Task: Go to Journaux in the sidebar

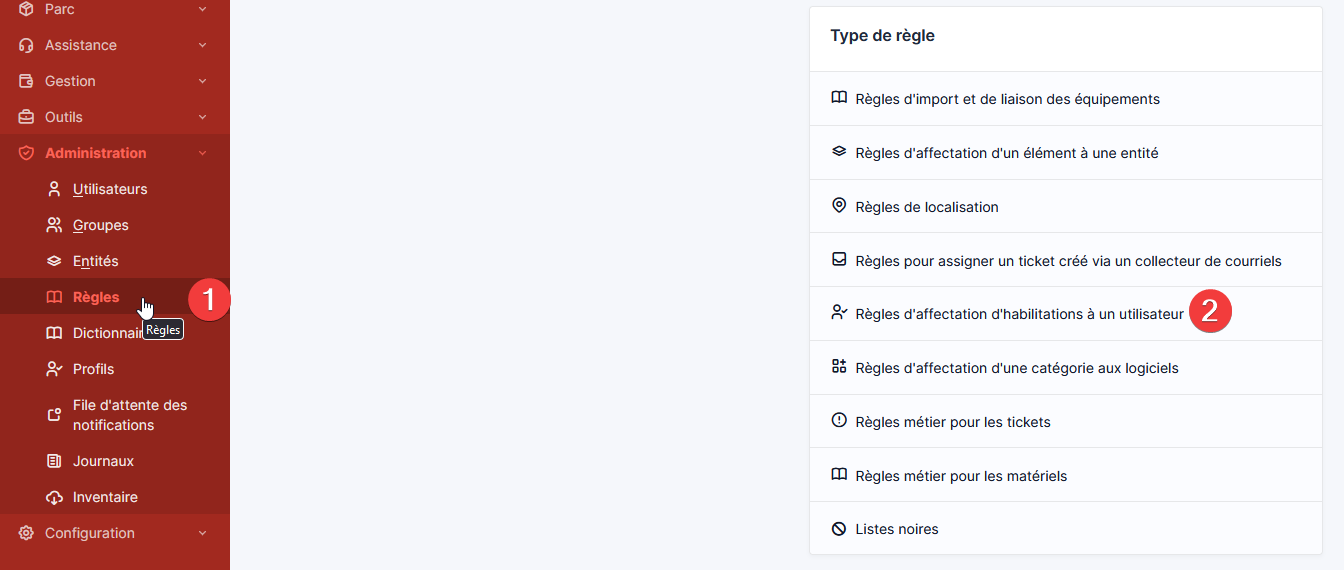Action: (103, 461)
